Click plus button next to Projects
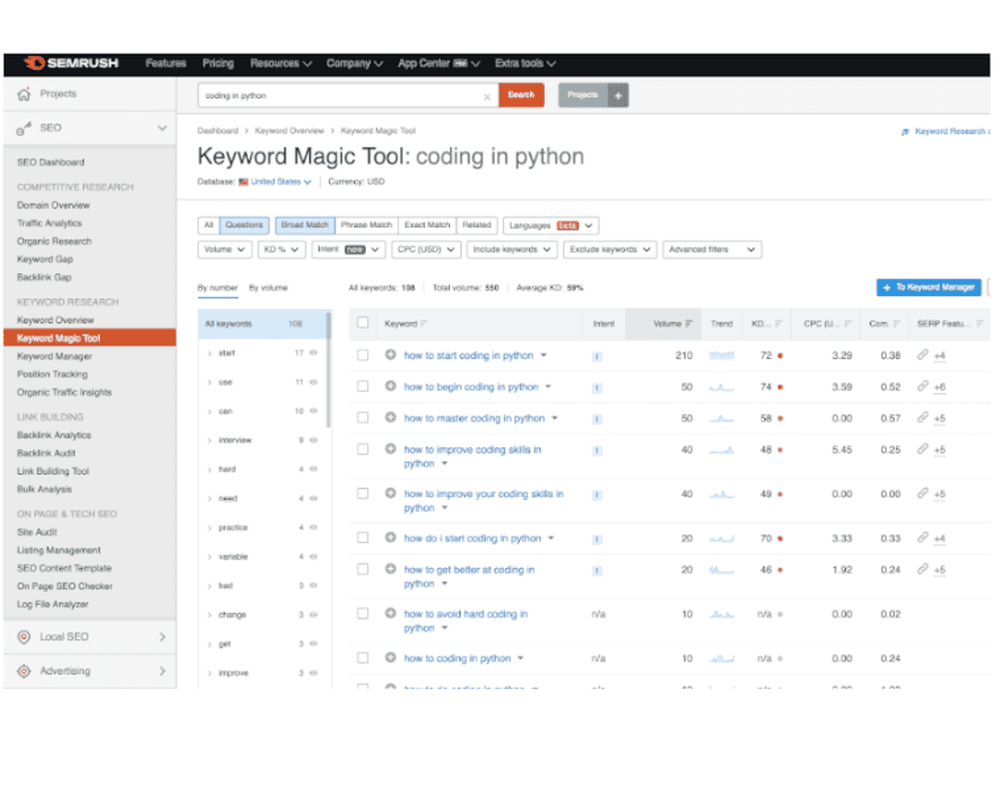 pos(617,96)
